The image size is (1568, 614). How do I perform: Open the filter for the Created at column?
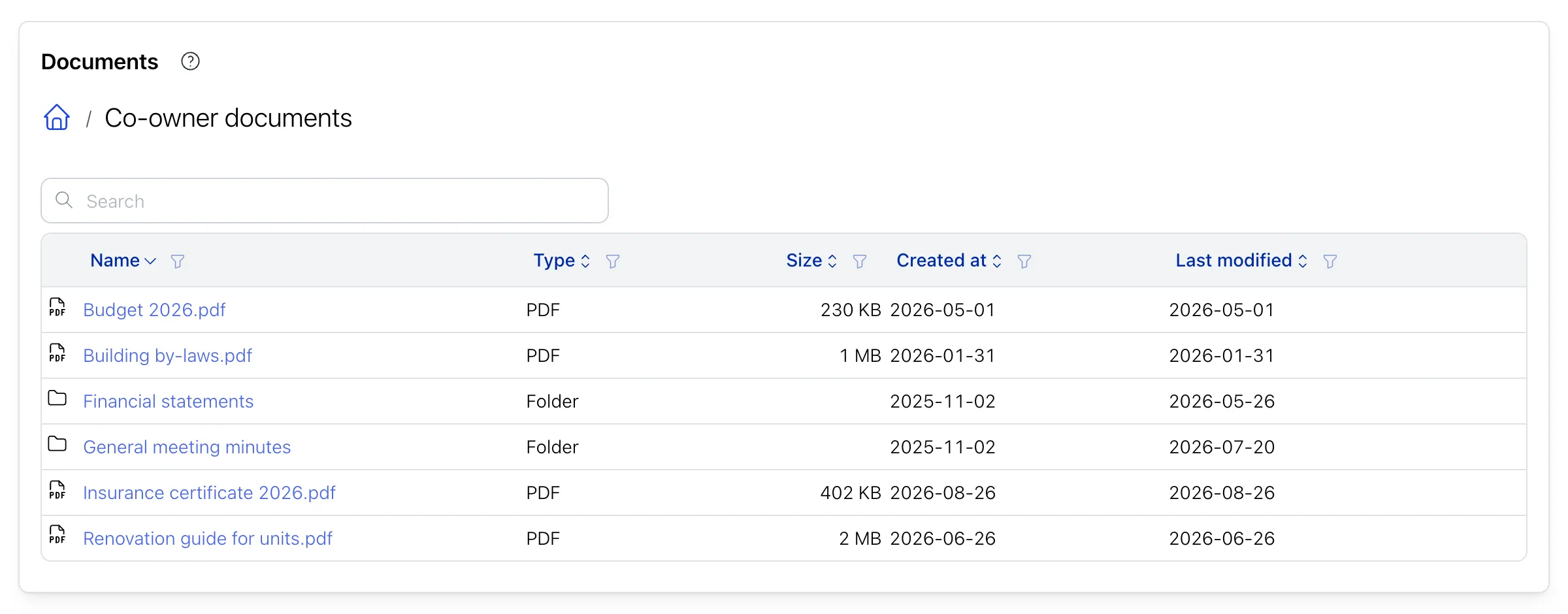pos(1024,261)
